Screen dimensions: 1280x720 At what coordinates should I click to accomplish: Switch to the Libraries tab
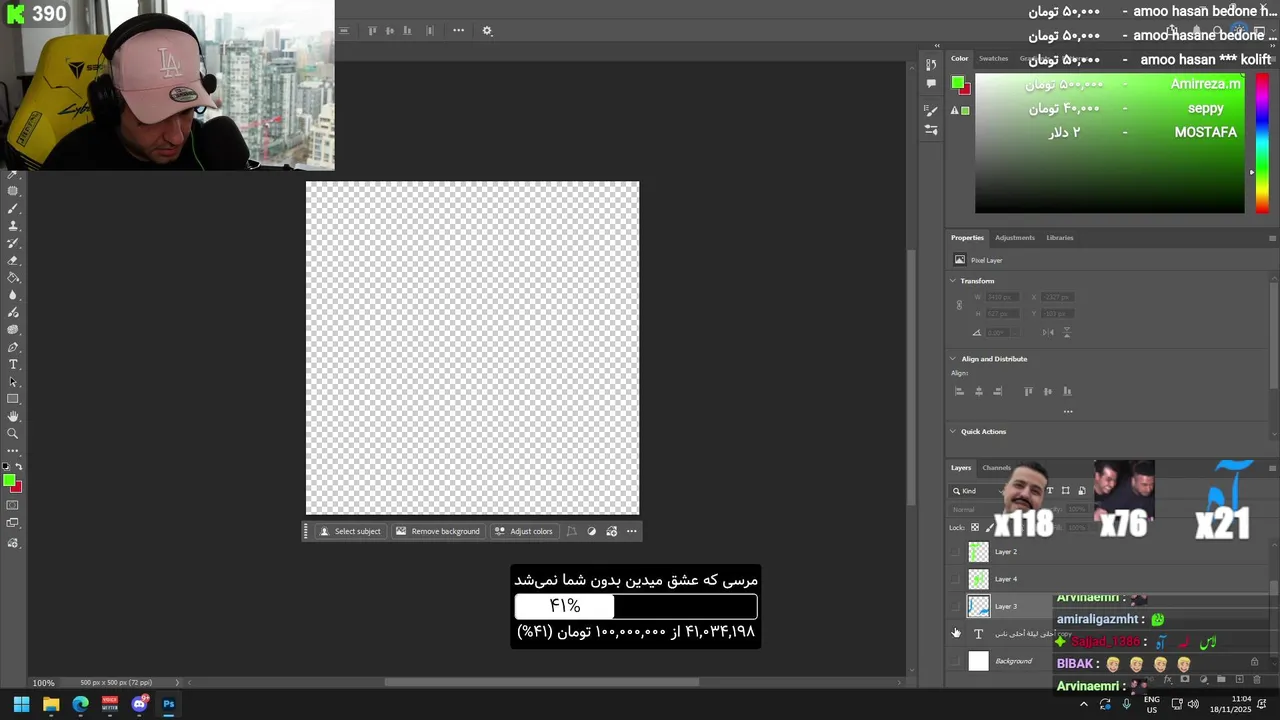(1059, 238)
